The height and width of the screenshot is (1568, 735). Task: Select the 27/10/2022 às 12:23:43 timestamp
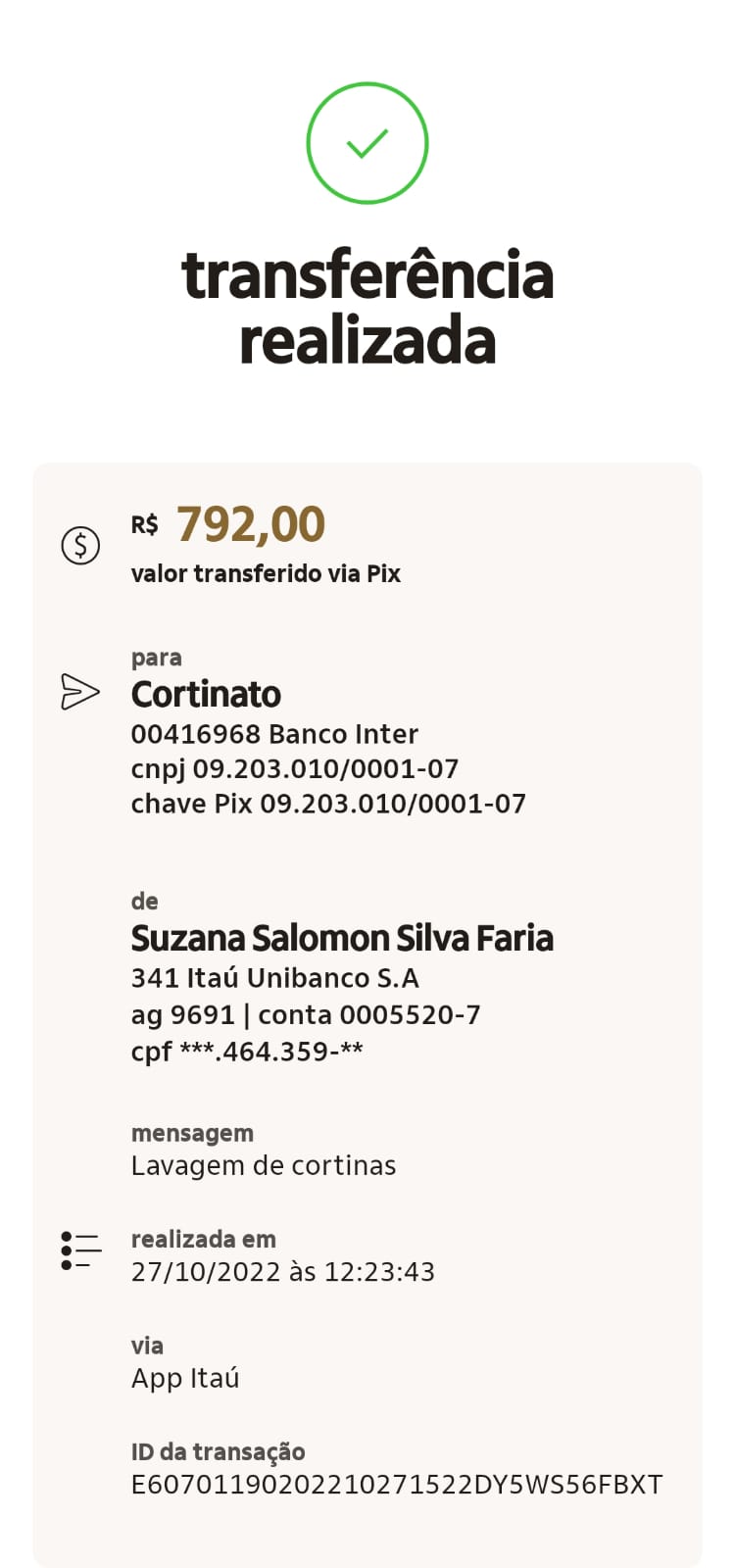click(283, 1272)
